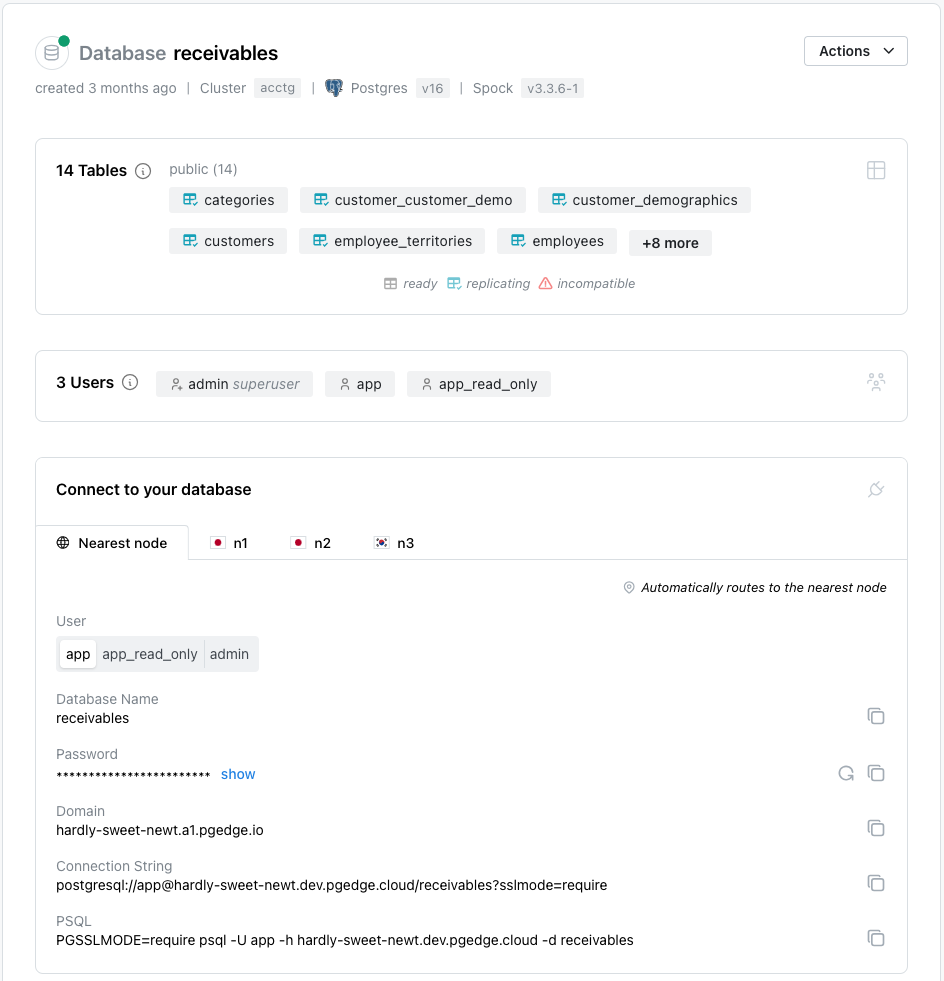This screenshot has height=981, width=944.
Task: Open the customer_demographics table chip
Action: tap(644, 200)
